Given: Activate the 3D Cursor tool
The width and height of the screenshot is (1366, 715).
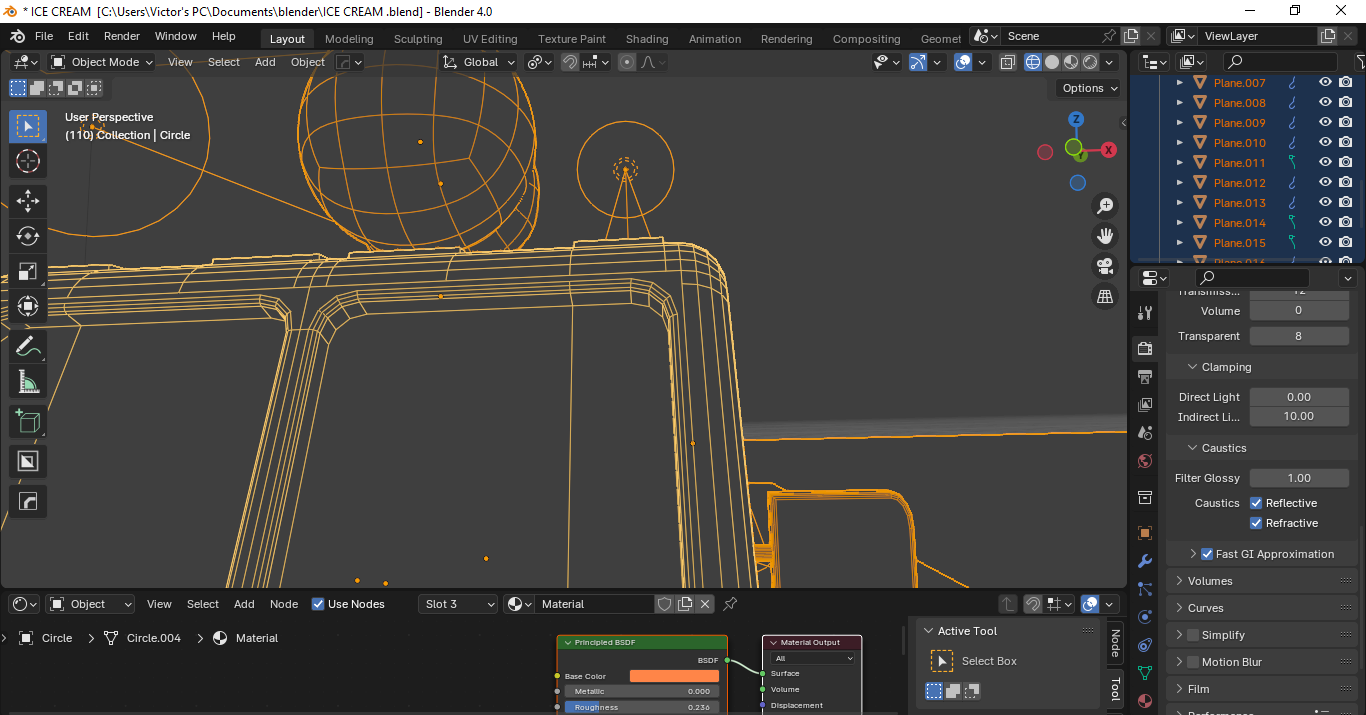Looking at the screenshot, I should (x=27, y=161).
